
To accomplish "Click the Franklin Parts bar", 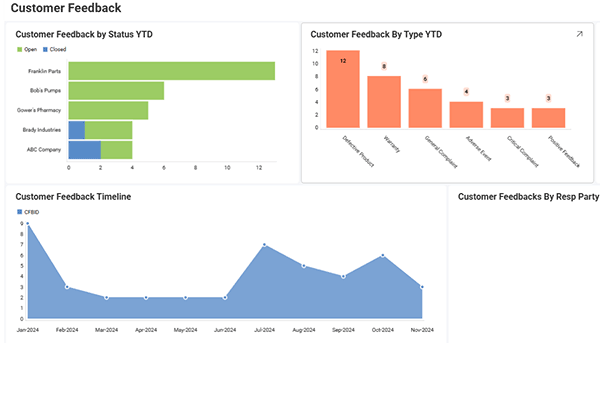I will (171, 71).
